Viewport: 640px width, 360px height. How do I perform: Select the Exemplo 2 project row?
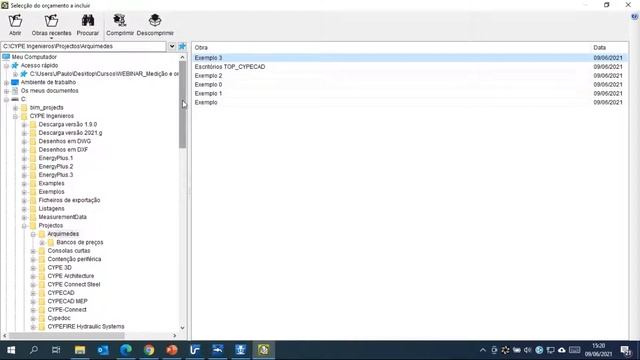(410, 76)
